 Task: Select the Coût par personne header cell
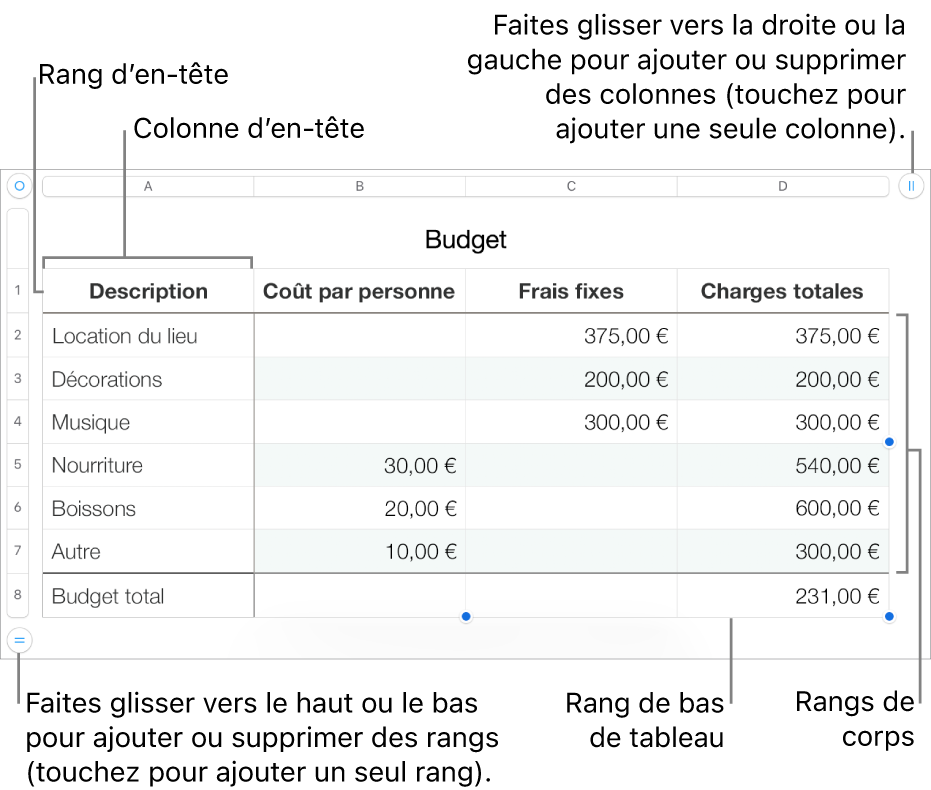[x=359, y=291]
